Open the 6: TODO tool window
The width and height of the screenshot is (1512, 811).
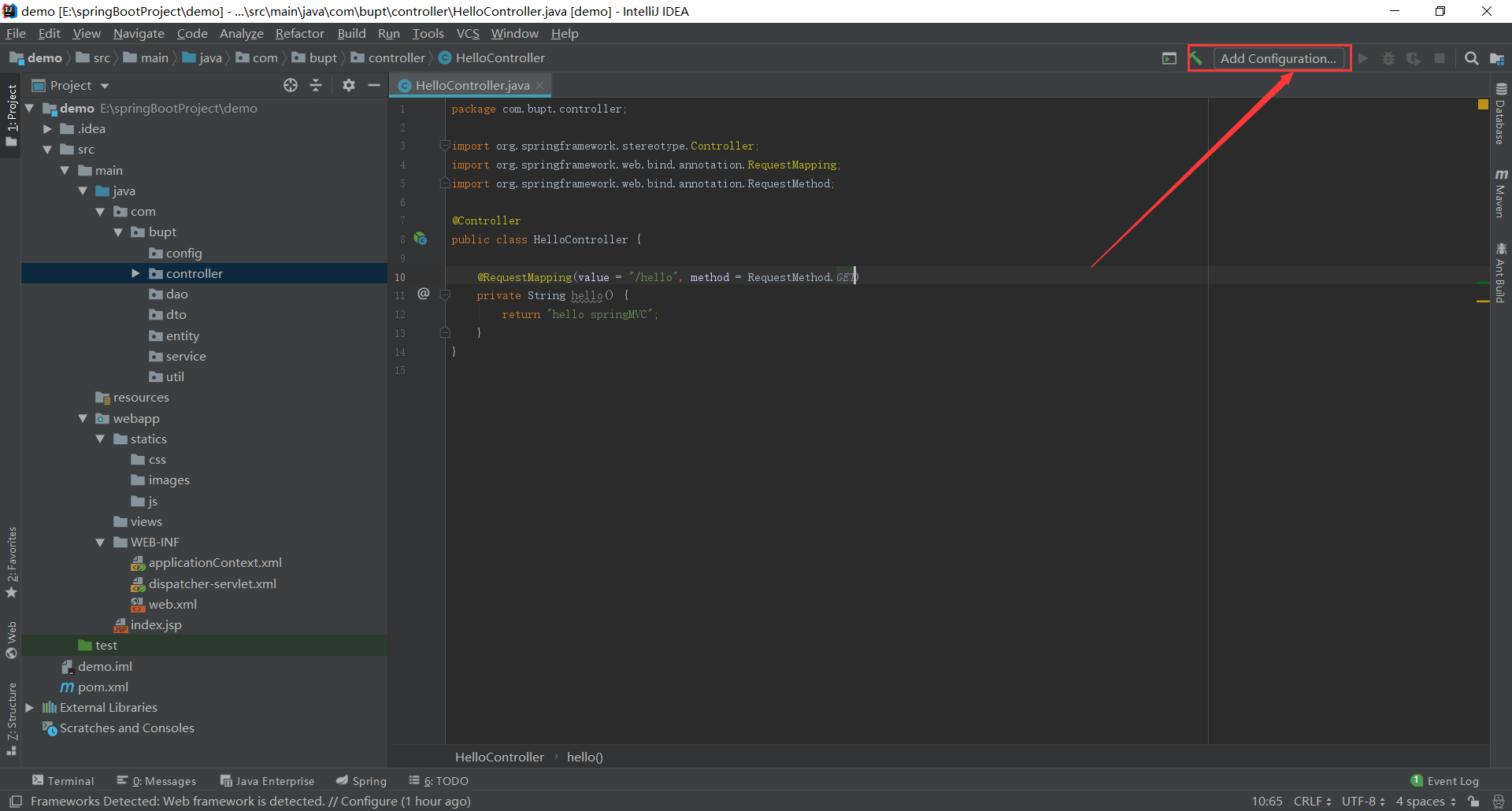click(x=439, y=780)
